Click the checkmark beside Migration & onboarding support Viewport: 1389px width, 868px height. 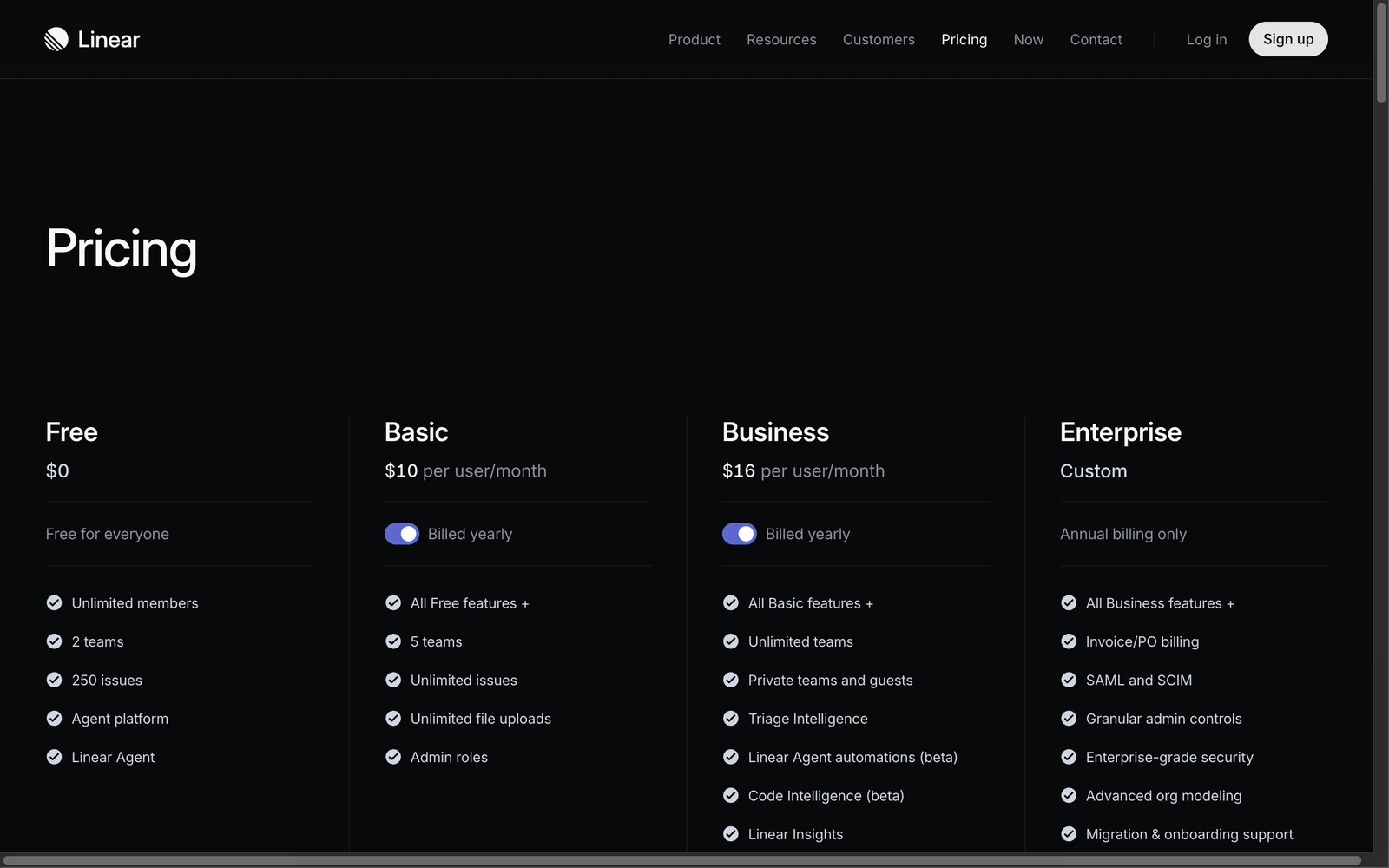point(1069,834)
